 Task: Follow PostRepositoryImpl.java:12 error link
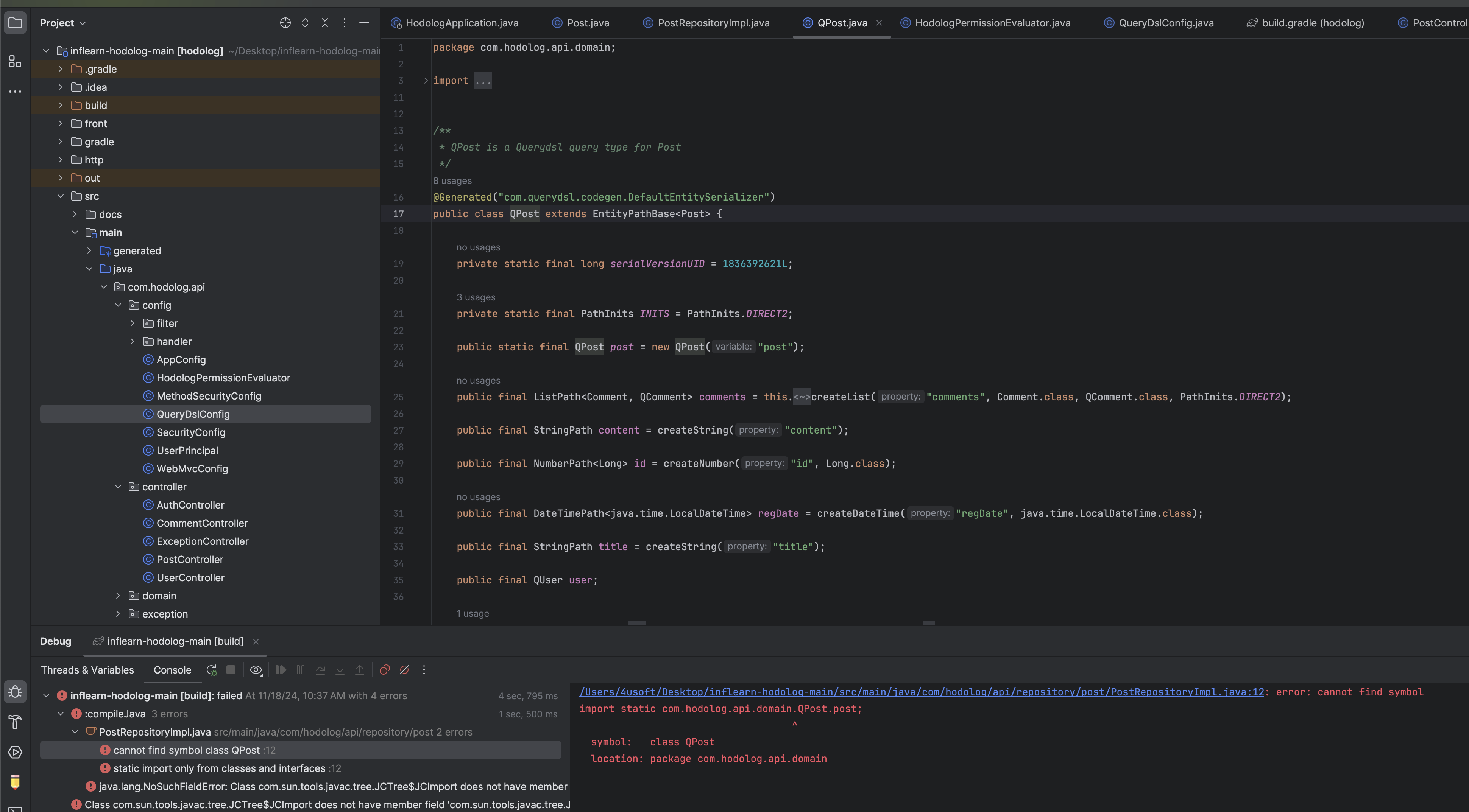(x=922, y=692)
